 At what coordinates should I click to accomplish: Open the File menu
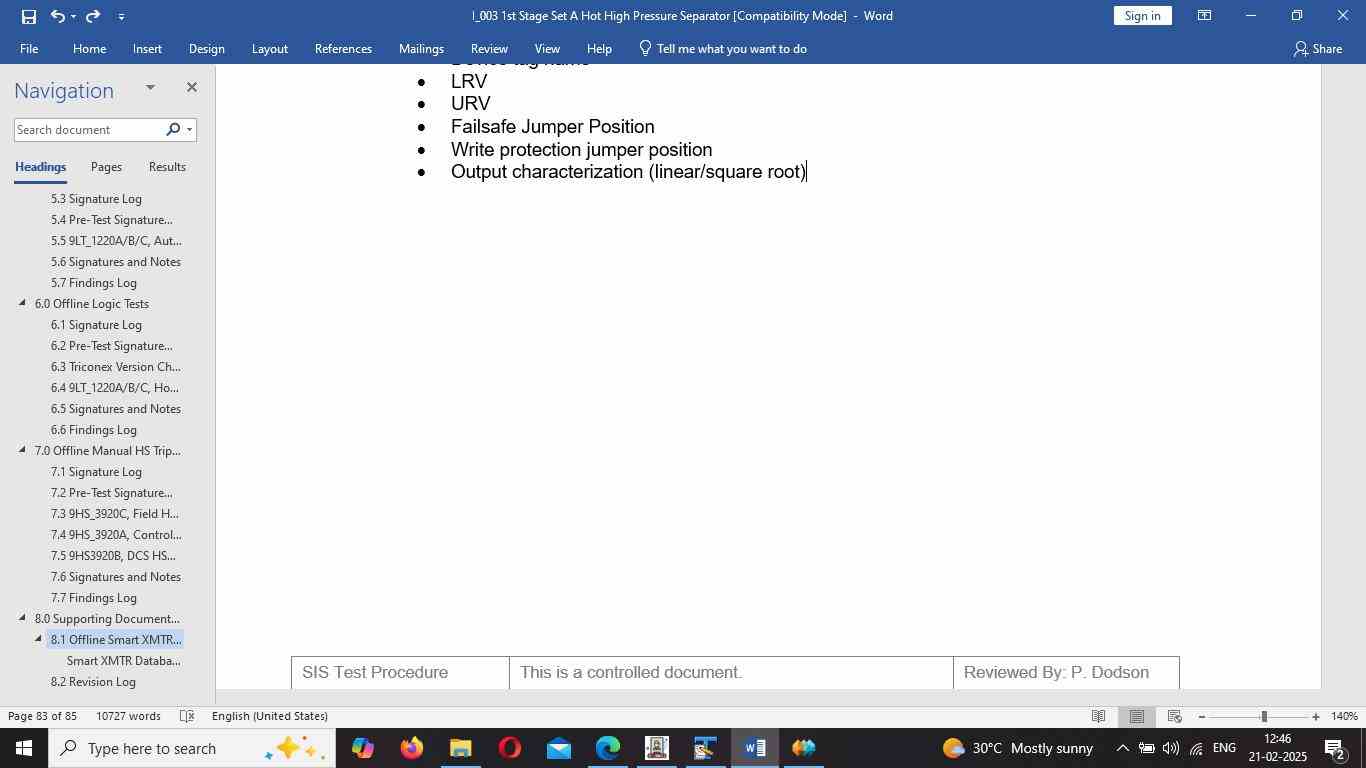click(x=29, y=48)
